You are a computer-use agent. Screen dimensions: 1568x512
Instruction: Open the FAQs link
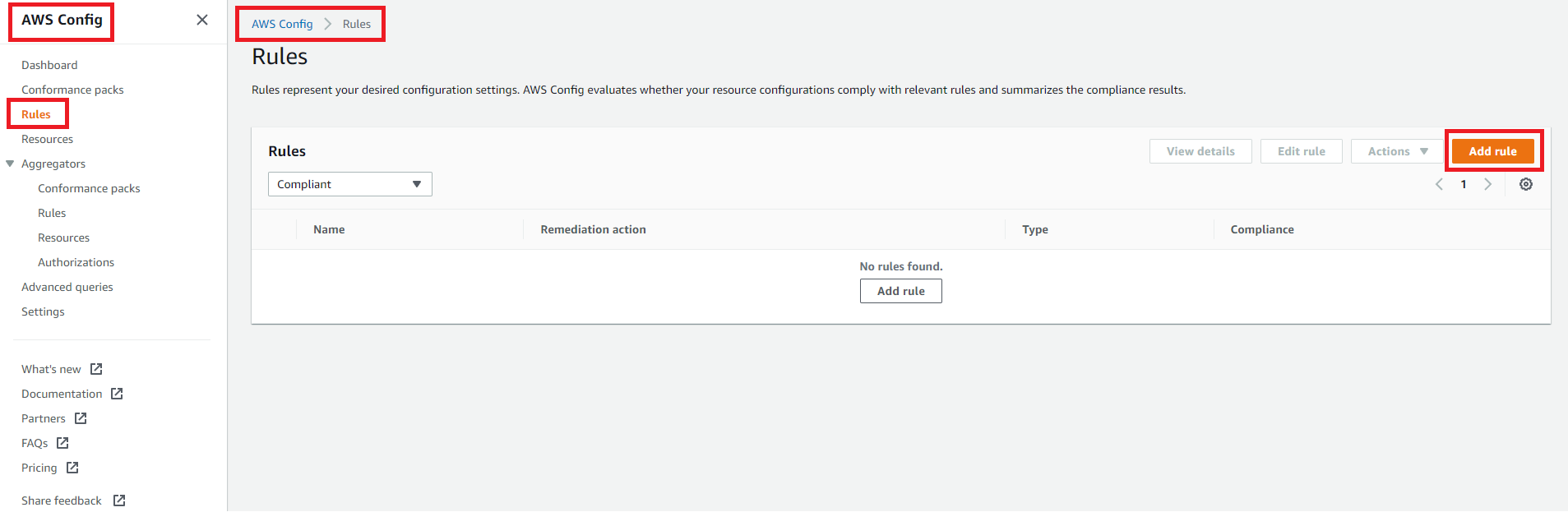point(35,443)
